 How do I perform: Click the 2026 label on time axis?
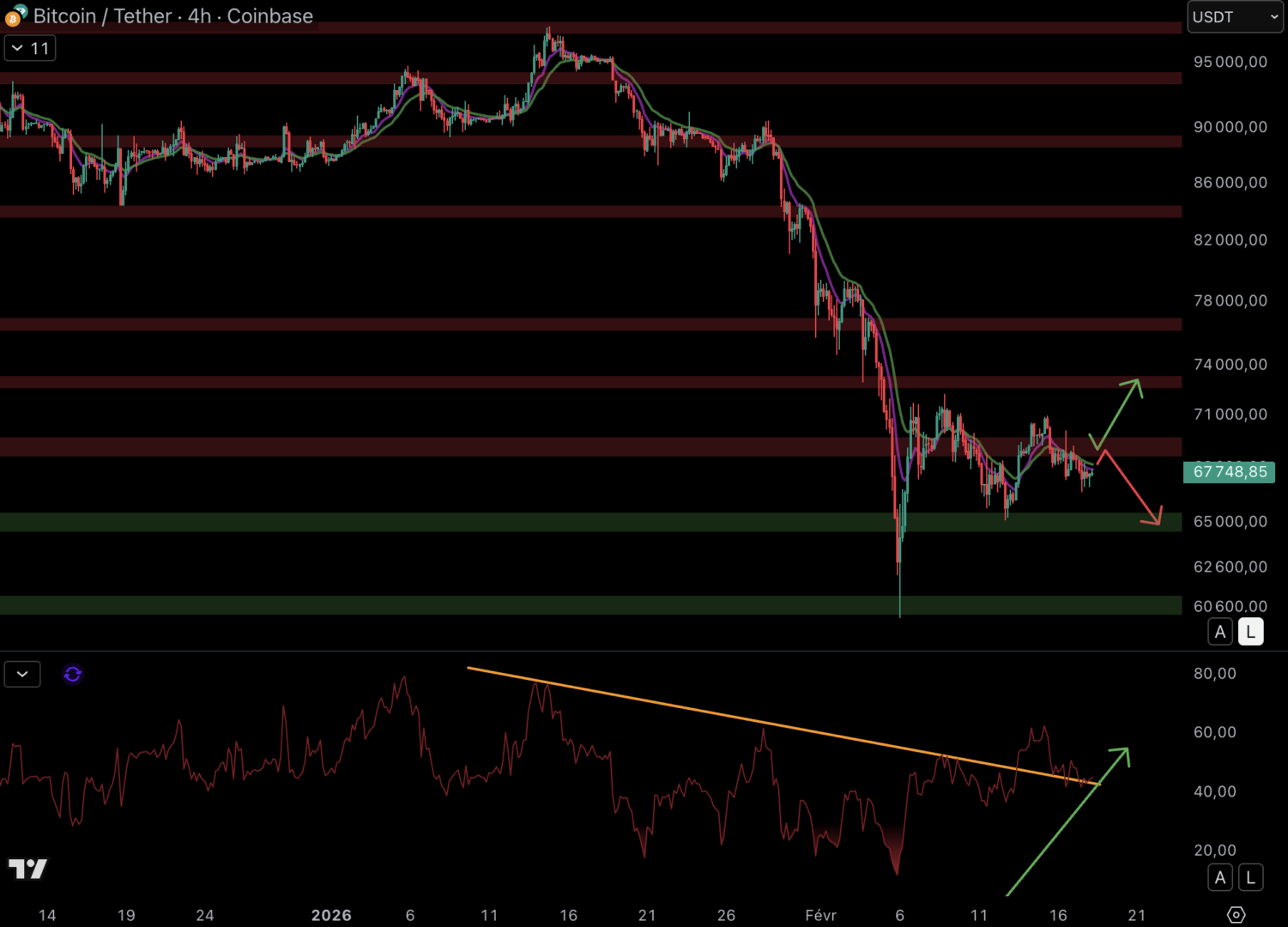click(331, 915)
